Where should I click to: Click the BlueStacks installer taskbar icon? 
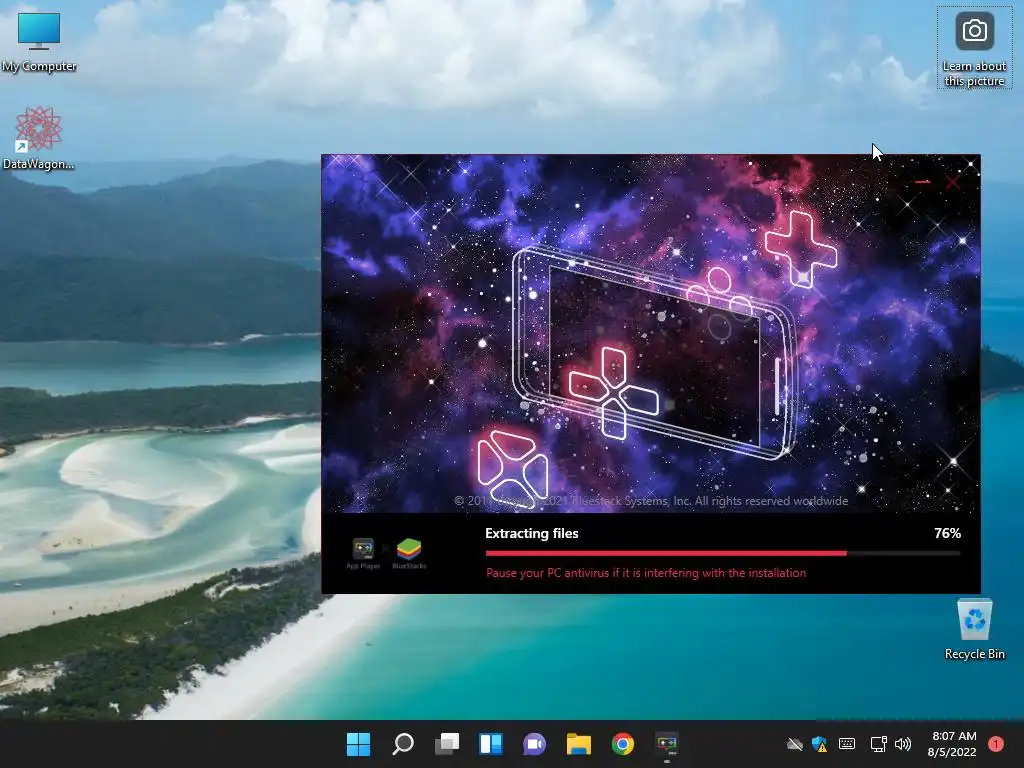pyautogui.click(x=667, y=744)
